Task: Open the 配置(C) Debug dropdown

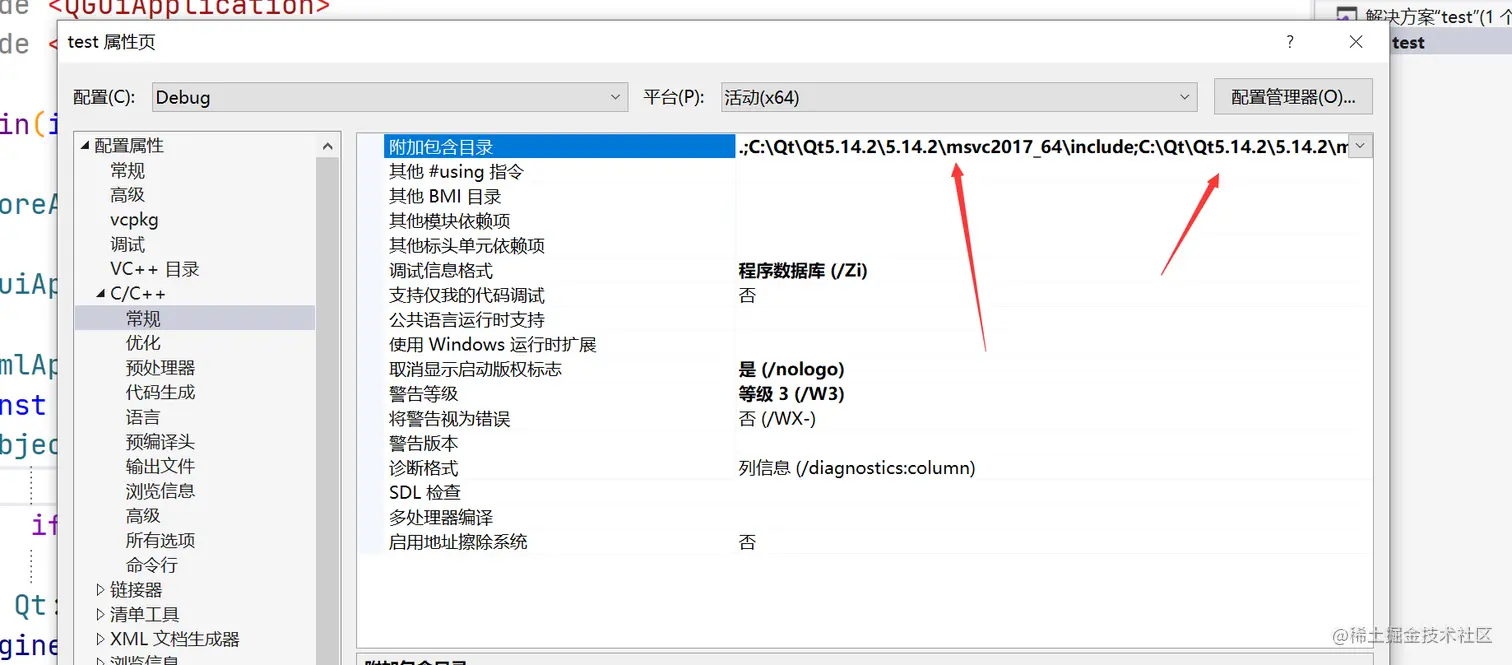Action: tap(390, 97)
